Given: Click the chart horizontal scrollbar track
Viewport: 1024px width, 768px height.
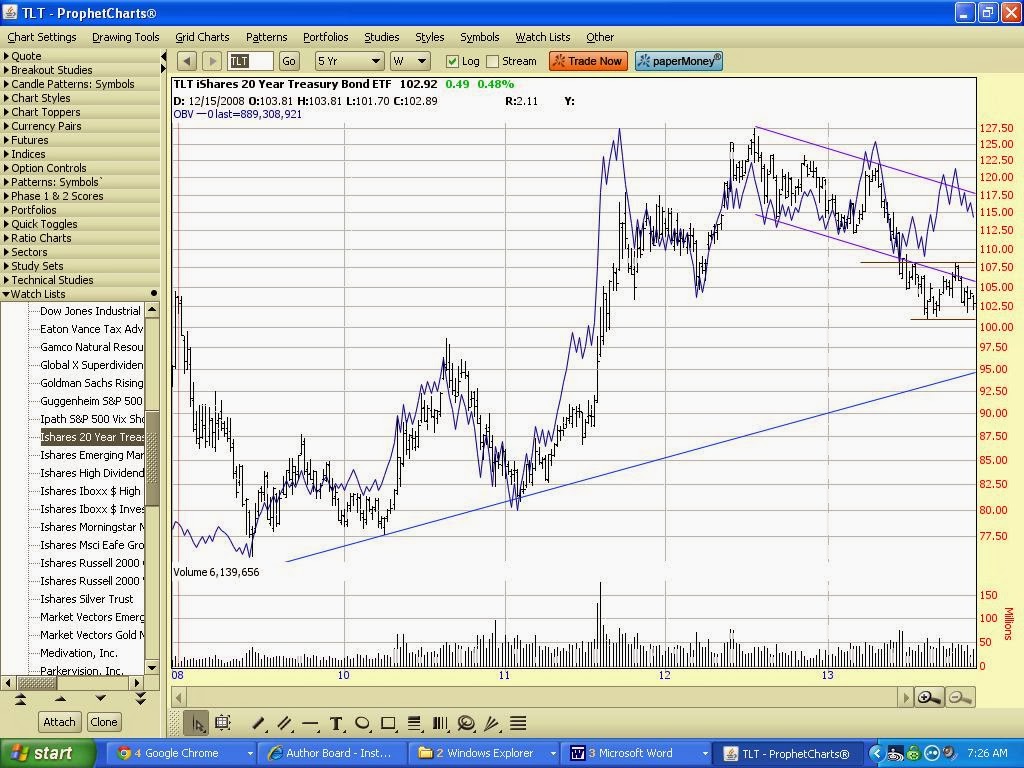Looking at the screenshot, I should click(x=542, y=697).
